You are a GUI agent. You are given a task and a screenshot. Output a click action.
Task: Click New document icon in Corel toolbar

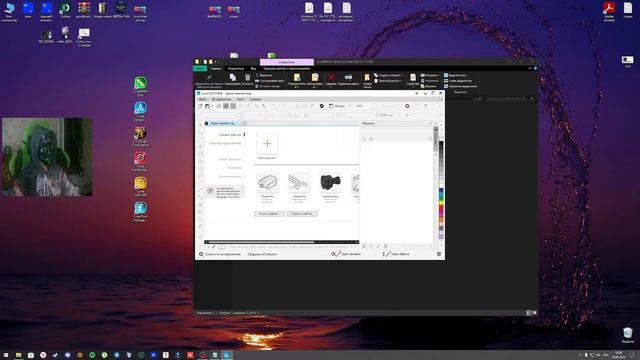[200, 106]
